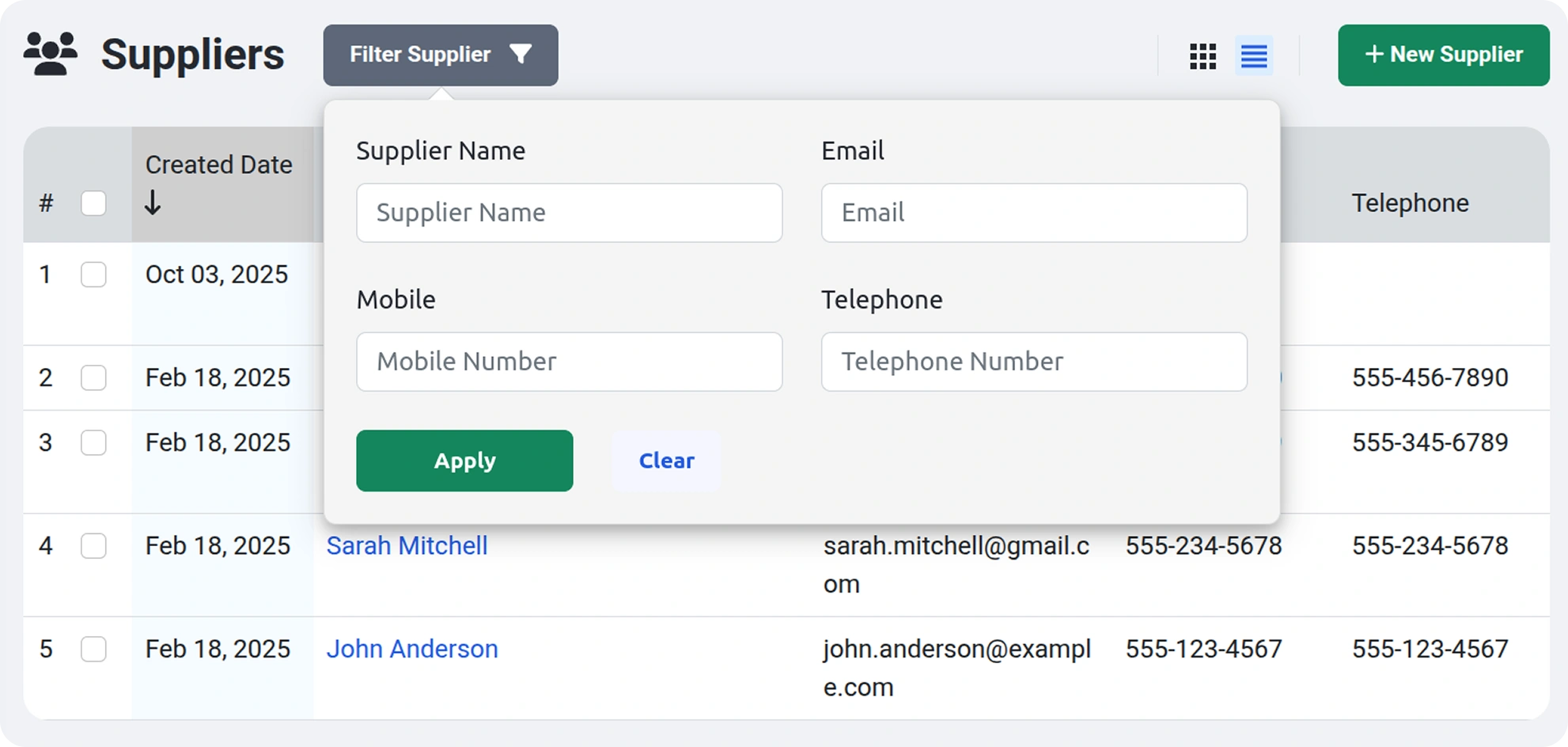Sort the table by Created Date
The width and height of the screenshot is (1568, 747).
point(218,165)
